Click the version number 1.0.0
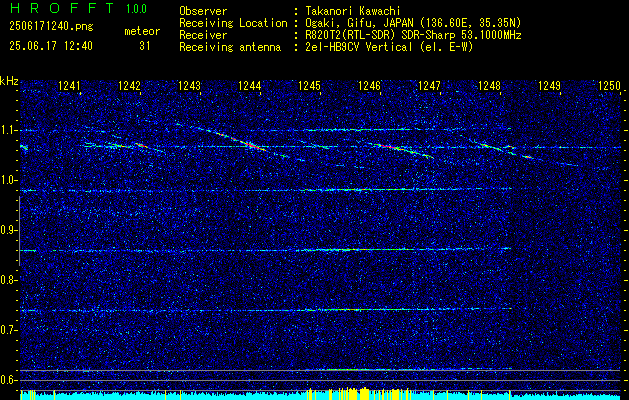This screenshot has height=400, width=629. 136,9
